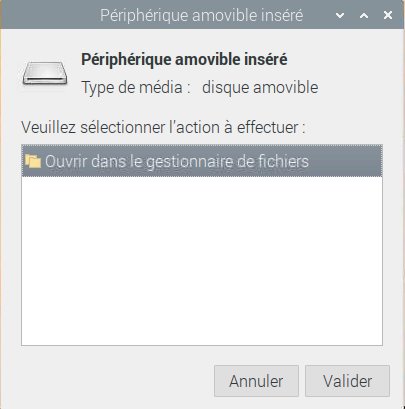
Task: Click the title bar gap between title and chevrons
Action: tap(319, 15)
